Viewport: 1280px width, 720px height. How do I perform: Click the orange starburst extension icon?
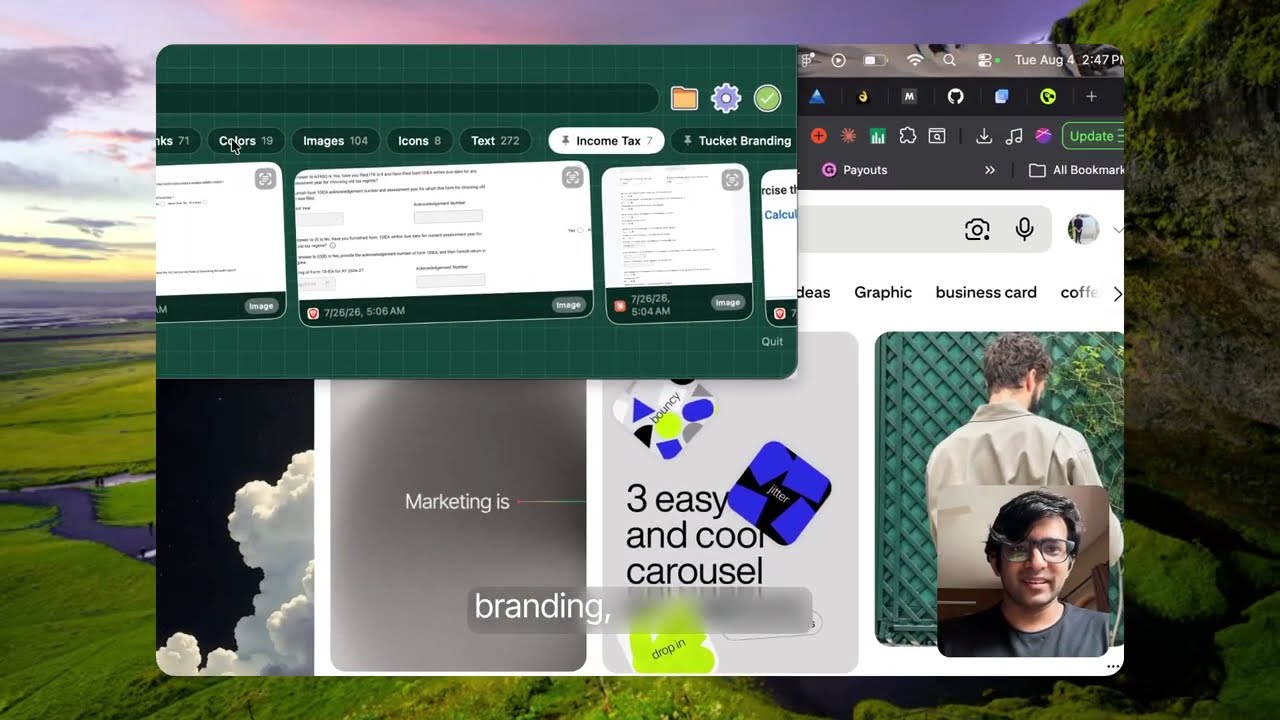point(848,136)
